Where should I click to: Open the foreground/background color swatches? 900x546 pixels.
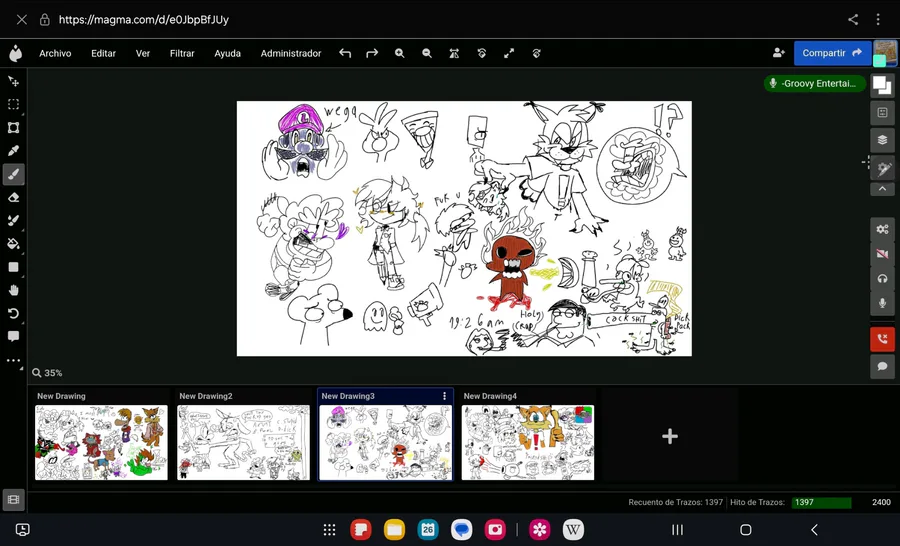882,86
